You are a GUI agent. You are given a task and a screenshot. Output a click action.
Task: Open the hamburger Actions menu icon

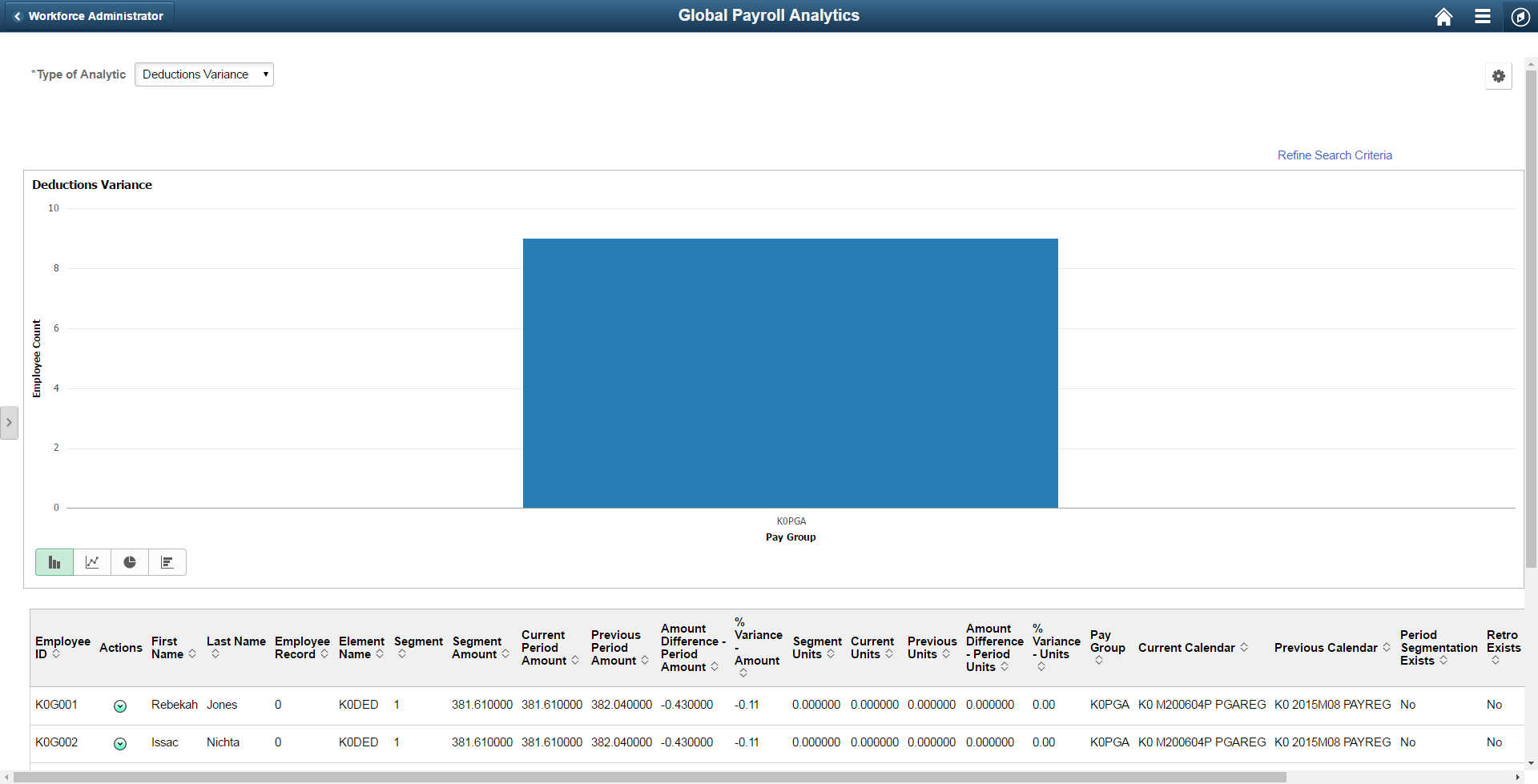(1483, 16)
